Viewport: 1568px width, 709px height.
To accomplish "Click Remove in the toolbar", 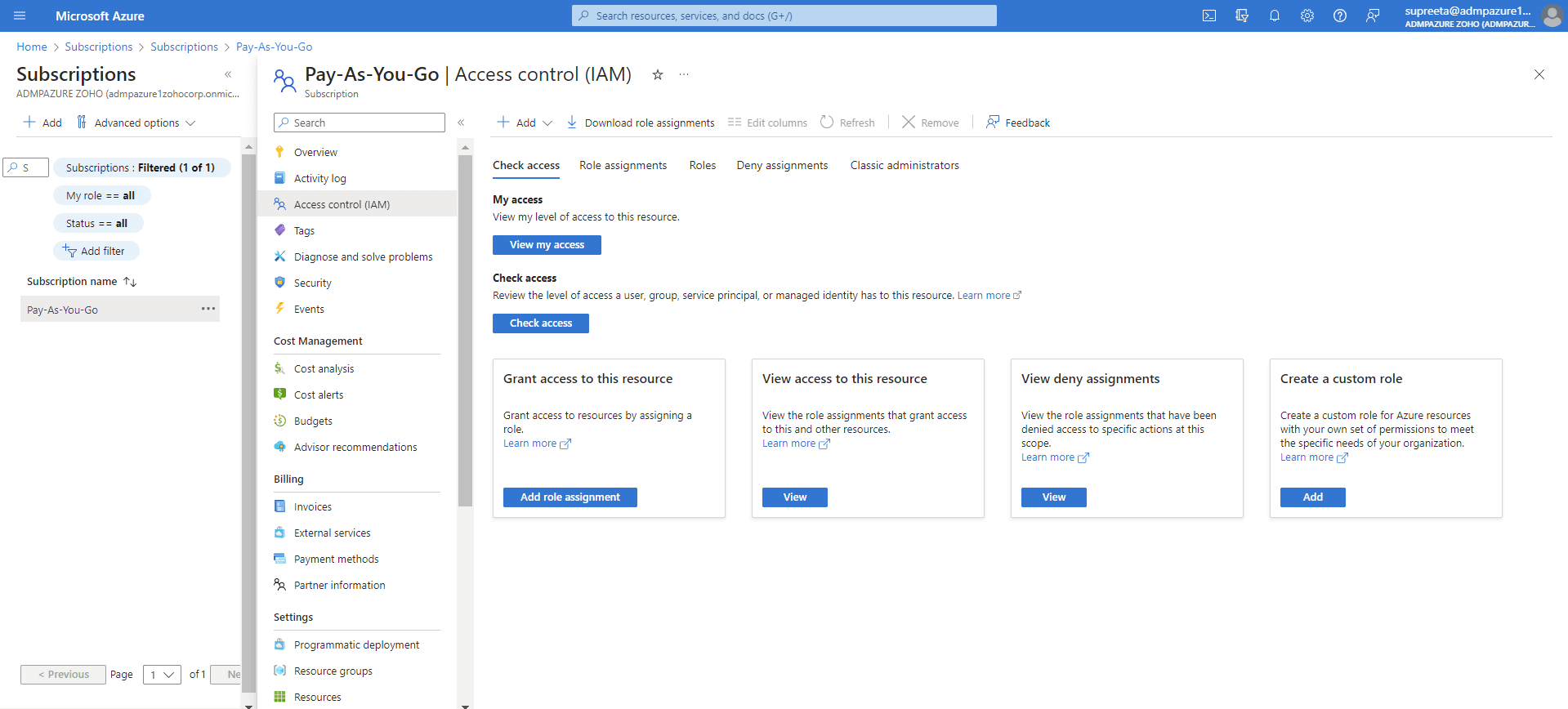I will pos(931,123).
